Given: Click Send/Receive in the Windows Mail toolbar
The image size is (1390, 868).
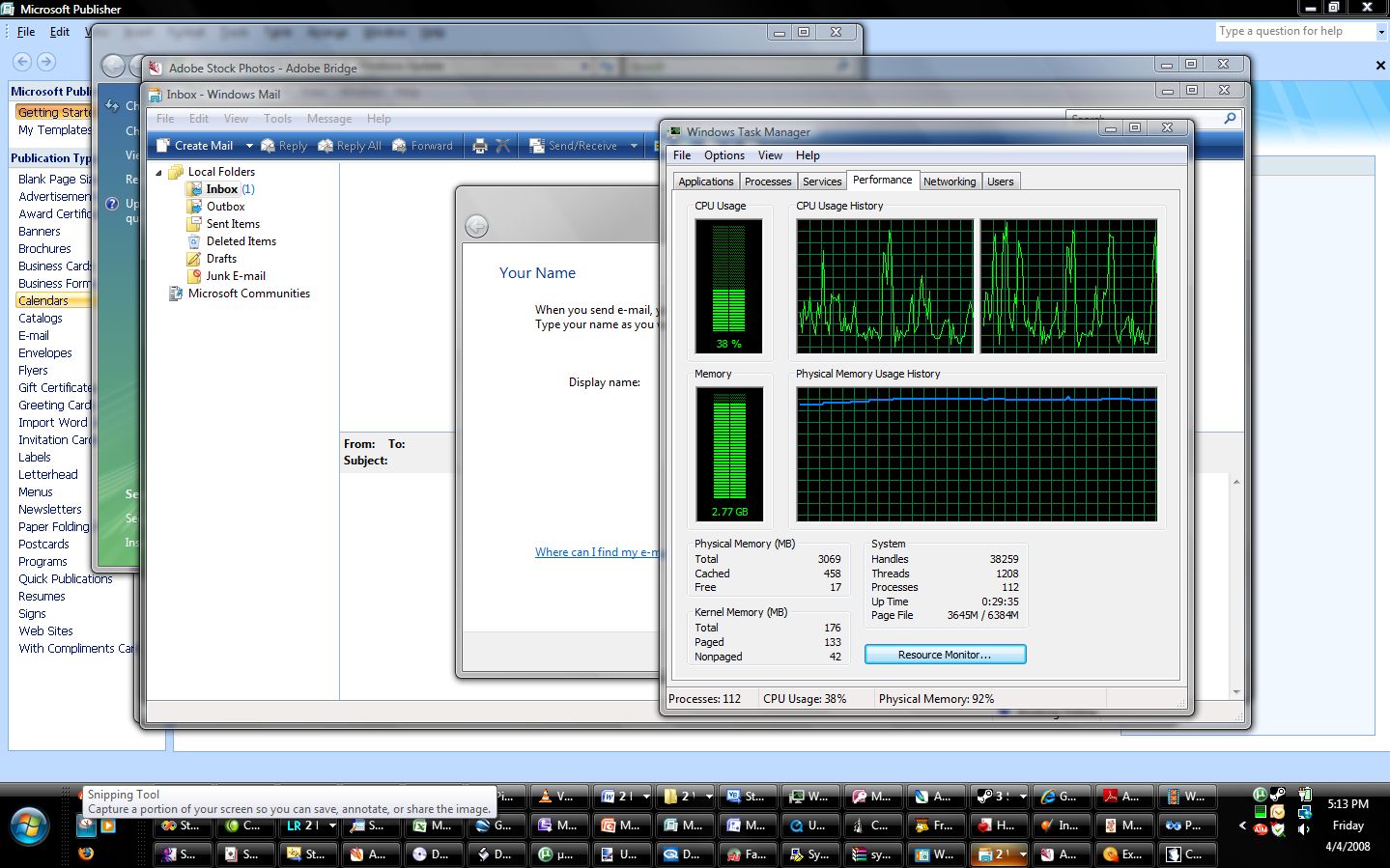Looking at the screenshot, I should click(574, 146).
